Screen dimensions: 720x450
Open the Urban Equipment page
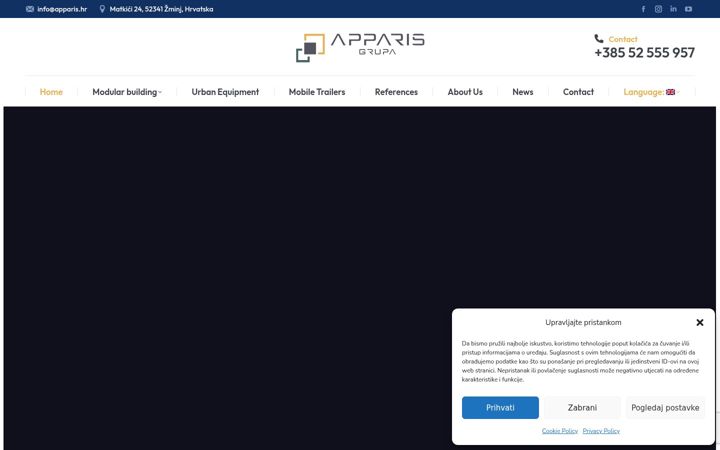(225, 92)
